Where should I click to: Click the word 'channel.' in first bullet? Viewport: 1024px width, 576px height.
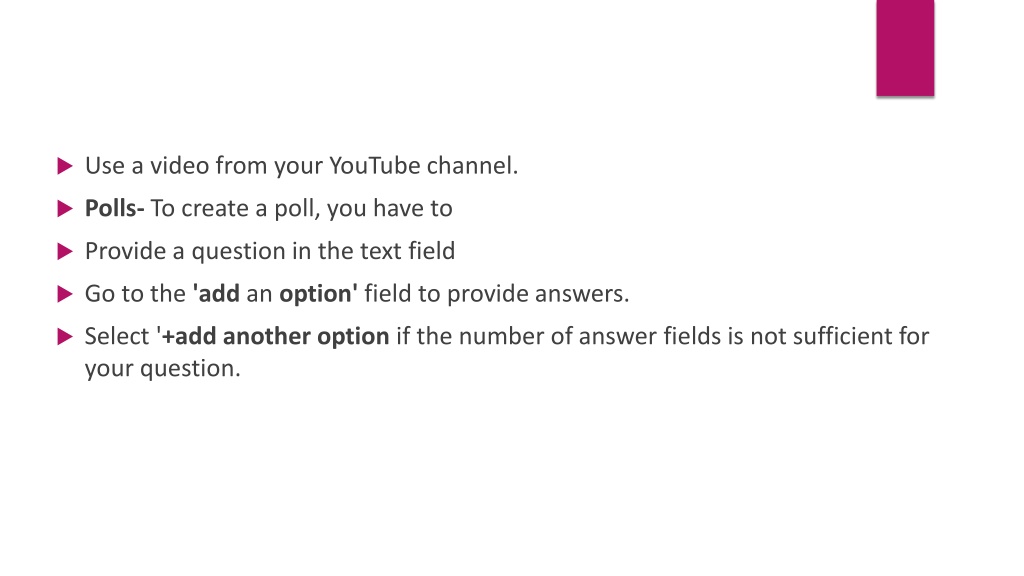coord(472,166)
